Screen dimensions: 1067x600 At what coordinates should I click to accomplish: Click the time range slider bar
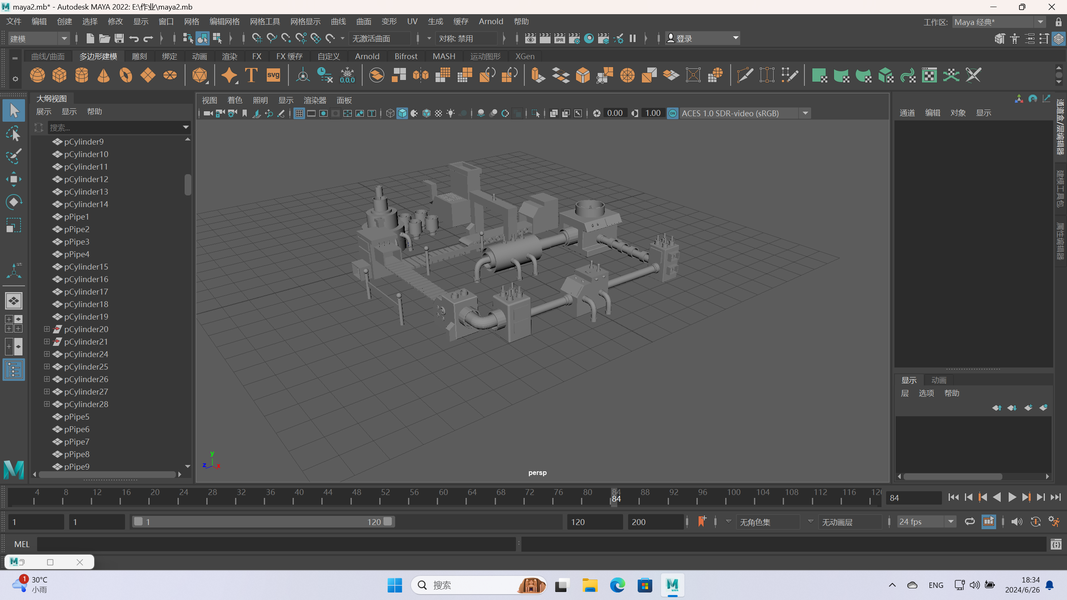[263, 522]
